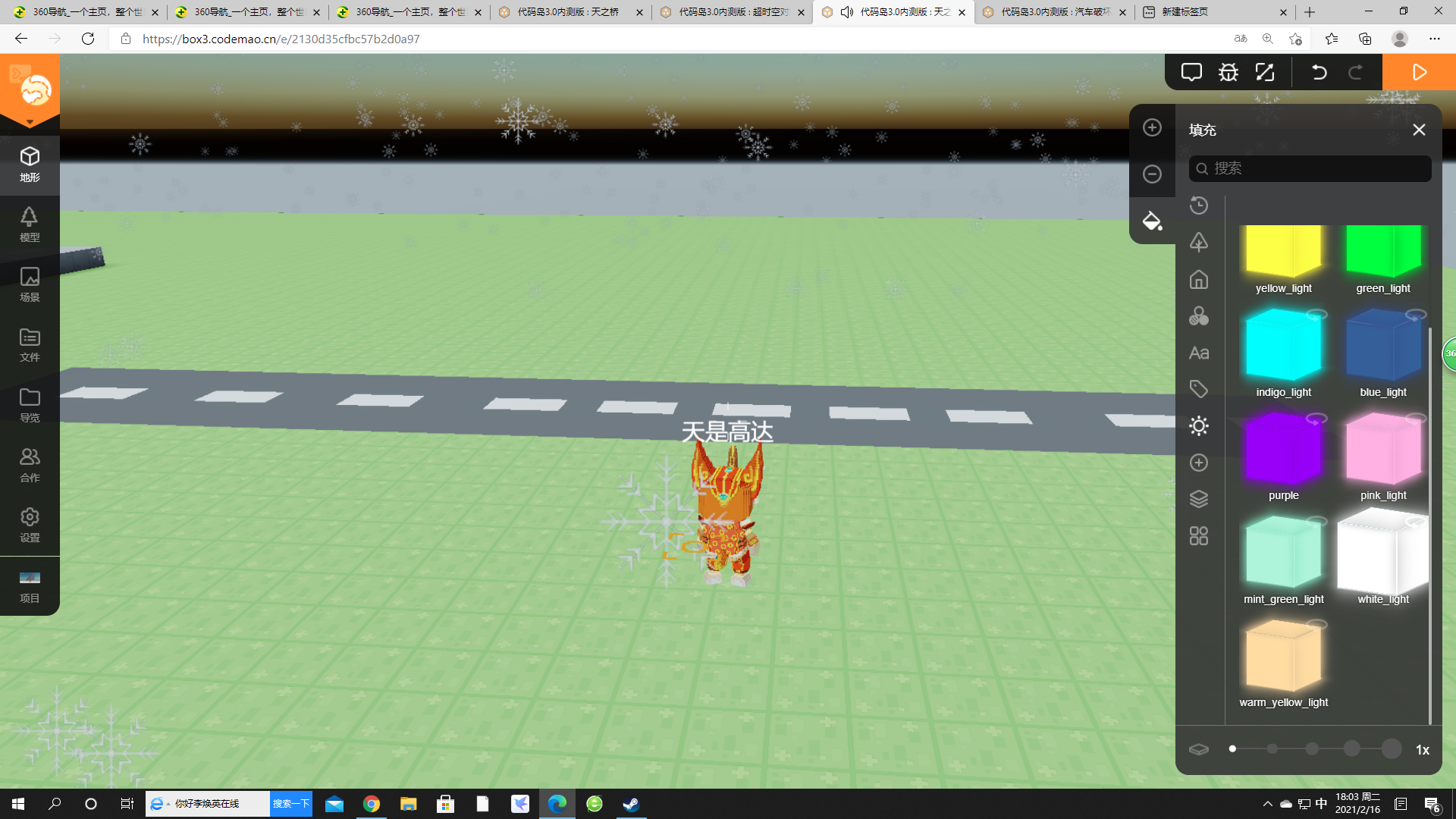Viewport: 1456px width, 819px height.
Task: Redo the last undone edit
Action: click(x=1355, y=72)
